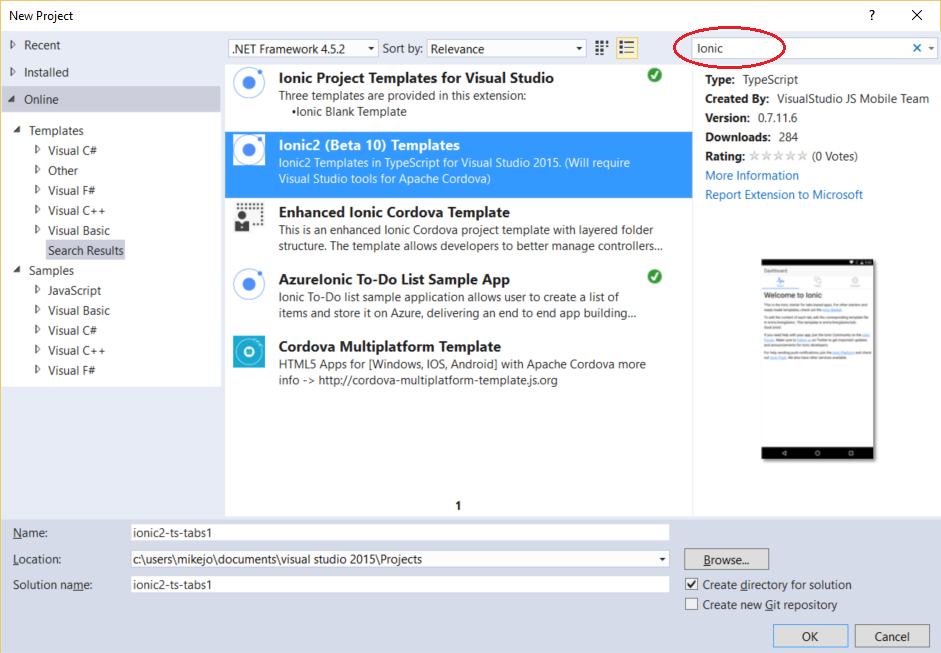Enable Create new Git repository
This screenshot has width=941, height=653.
(691, 604)
